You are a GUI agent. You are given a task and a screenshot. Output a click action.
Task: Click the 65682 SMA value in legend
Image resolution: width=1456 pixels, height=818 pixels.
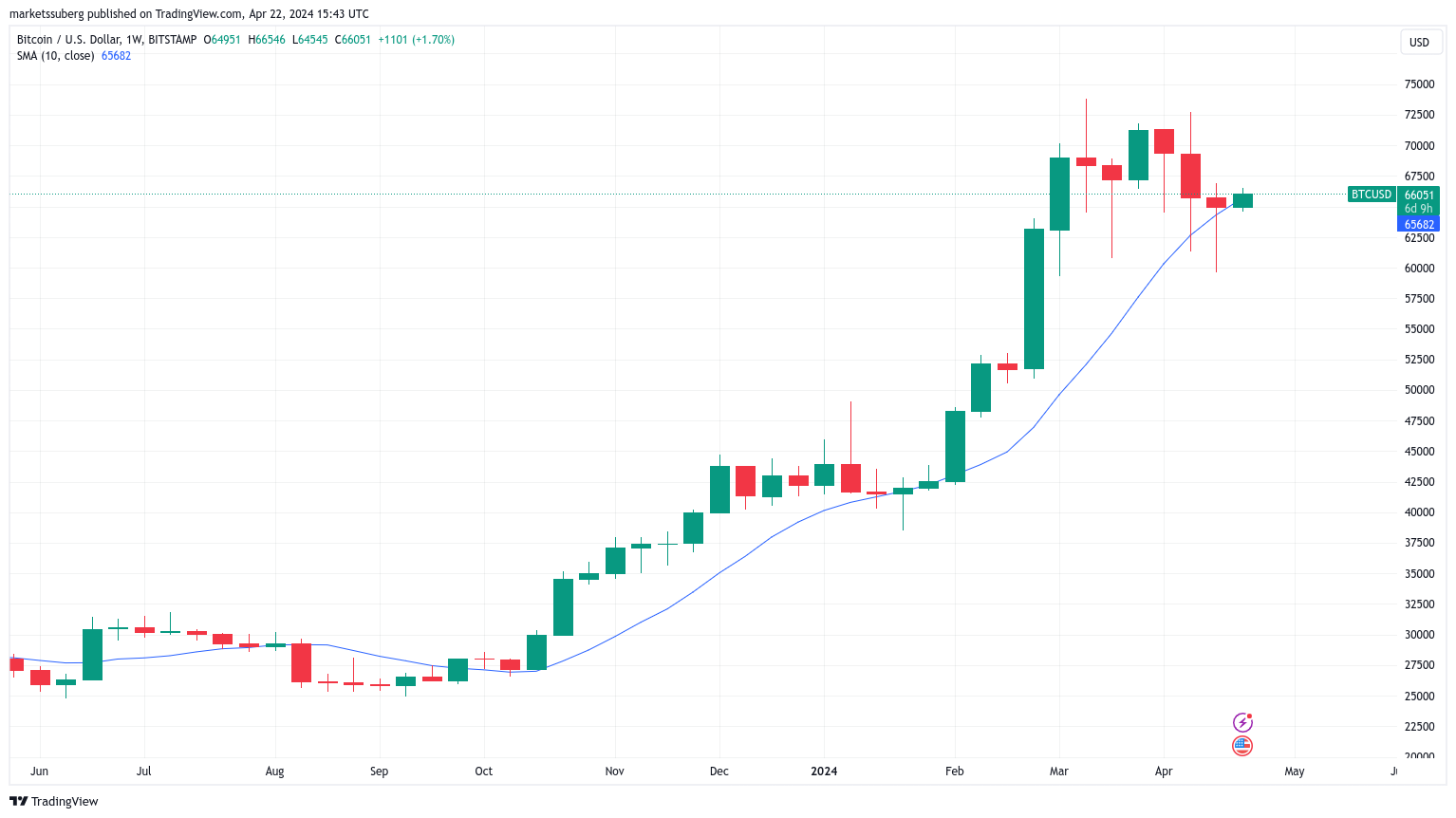point(116,56)
